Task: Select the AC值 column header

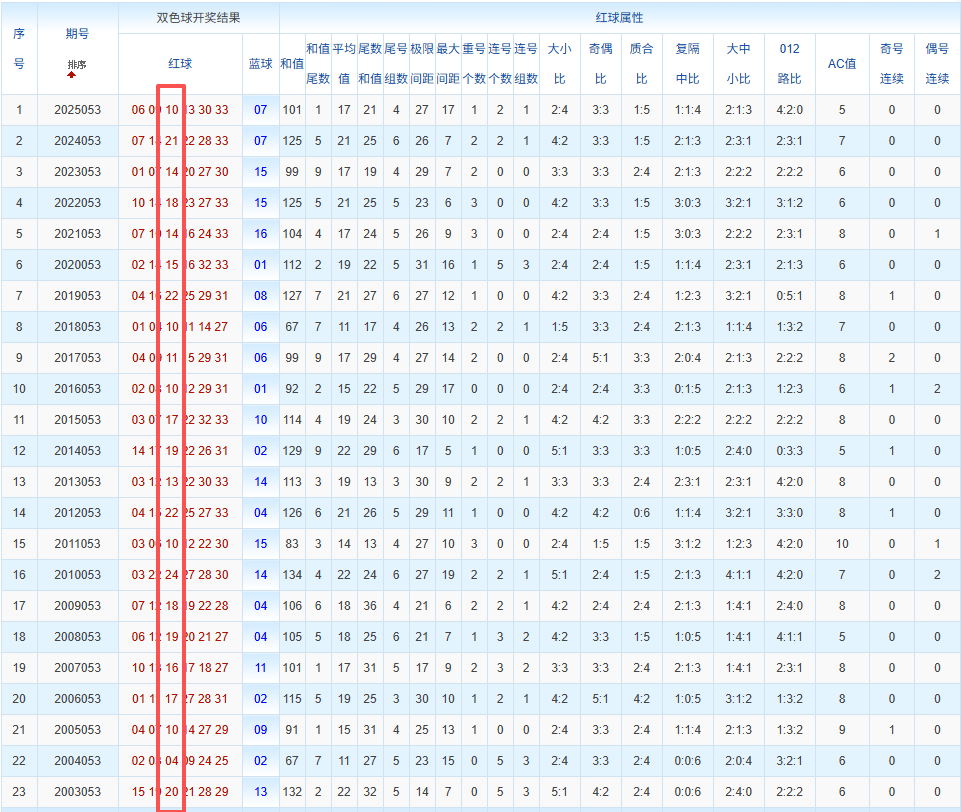Action: click(x=842, y=64)
